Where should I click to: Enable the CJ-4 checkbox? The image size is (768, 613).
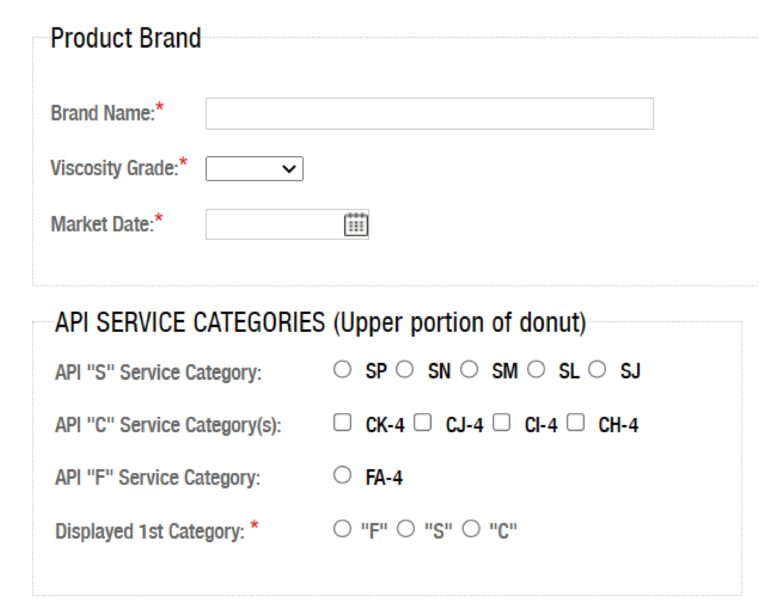click(422, 422)
